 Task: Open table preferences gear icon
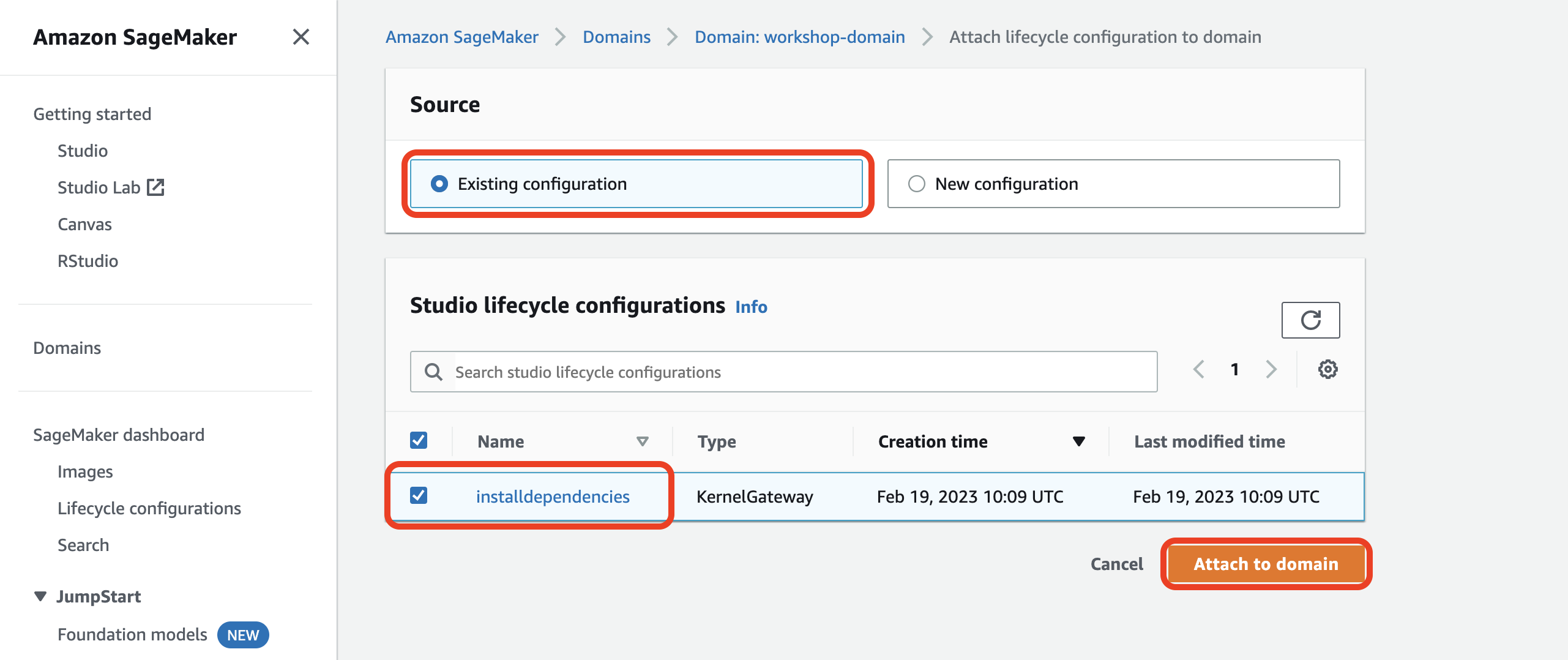pos(1327,369)
